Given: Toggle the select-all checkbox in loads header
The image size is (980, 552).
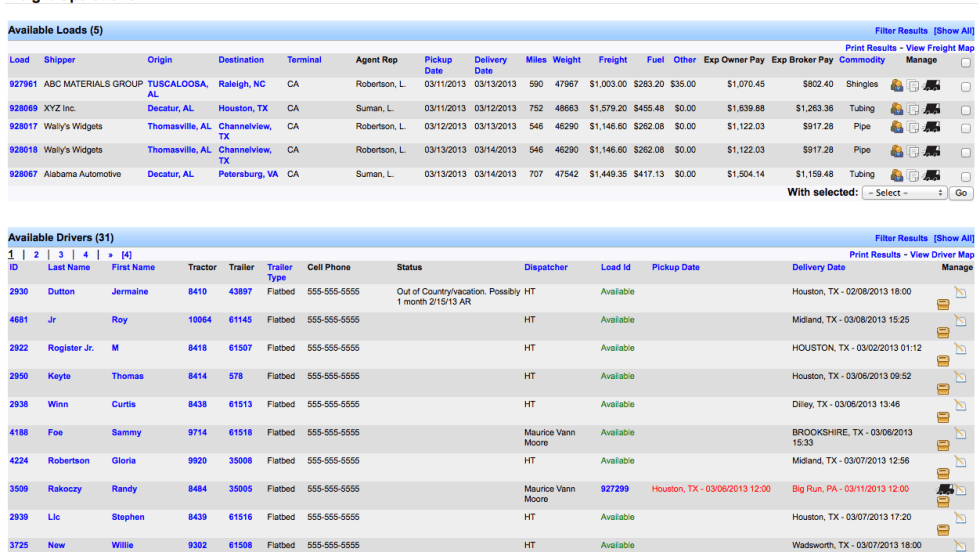Looking at the screenshot, I should (965, 63).
